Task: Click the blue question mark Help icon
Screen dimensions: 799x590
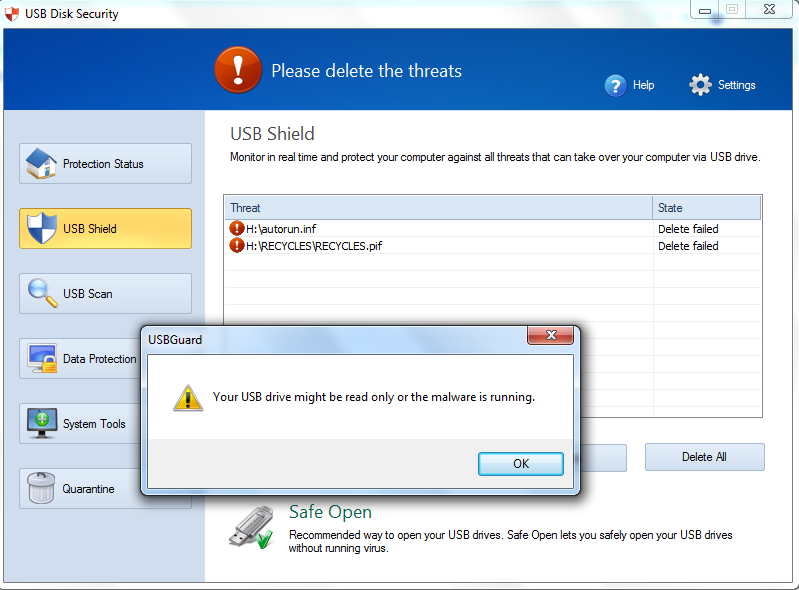Action: pos(616,85)
